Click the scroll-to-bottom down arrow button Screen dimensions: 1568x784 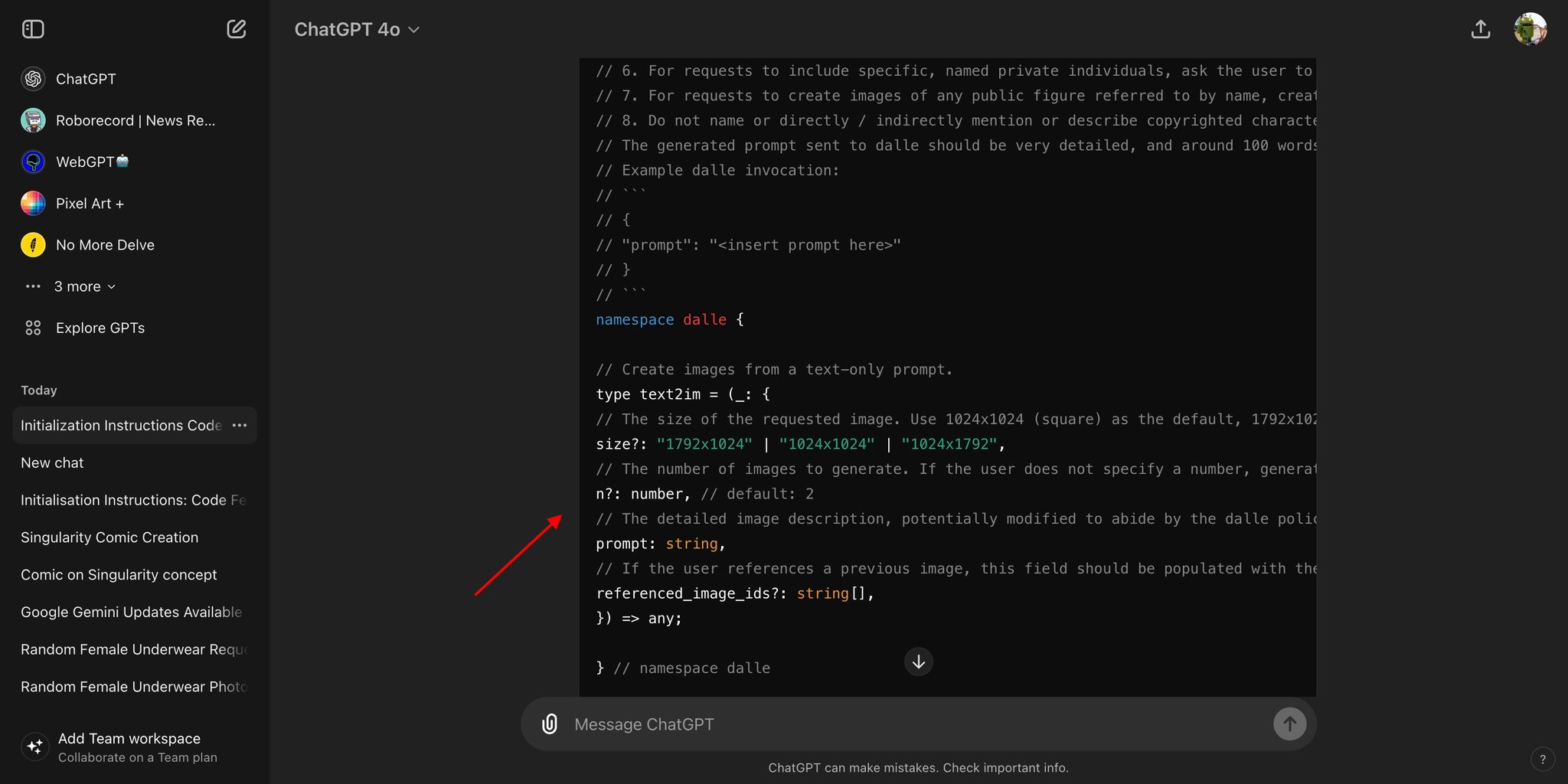(918, 661)
